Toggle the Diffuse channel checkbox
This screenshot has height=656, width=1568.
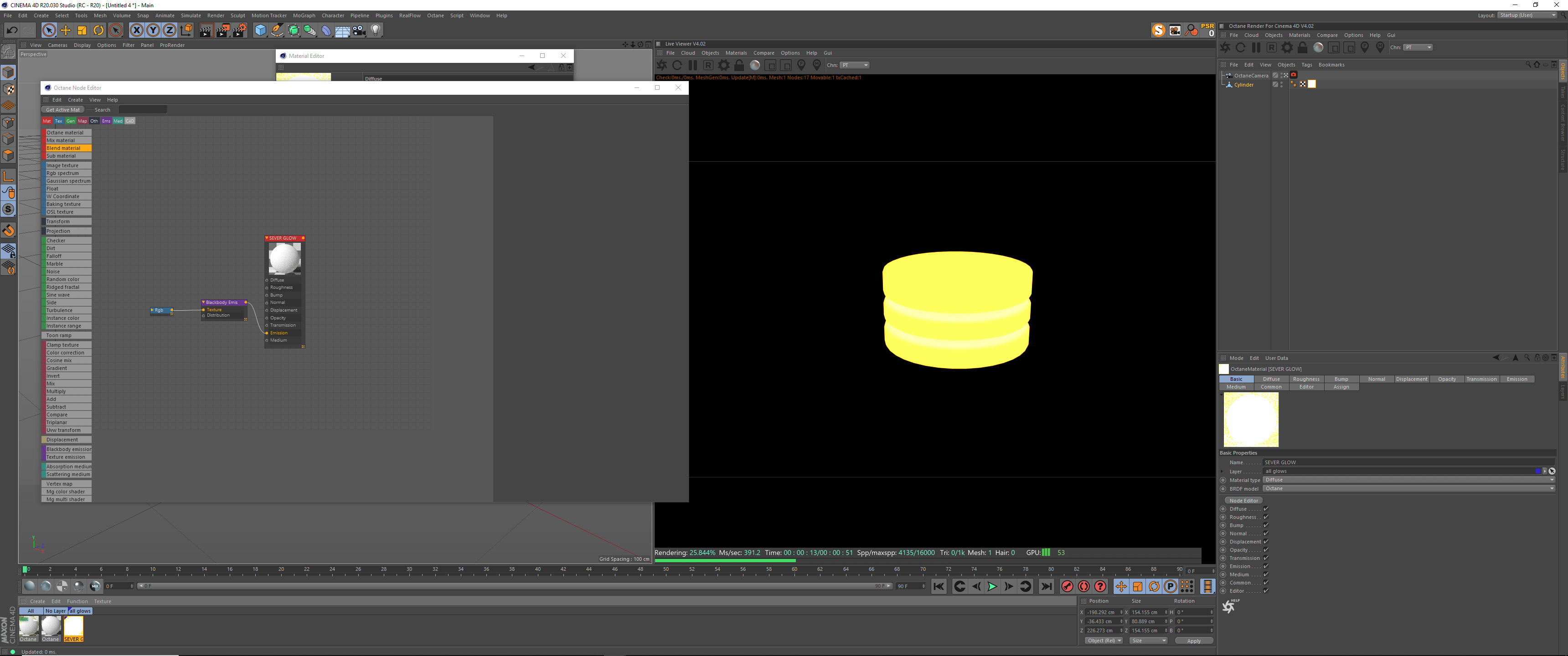click(x=1265, y=509)
